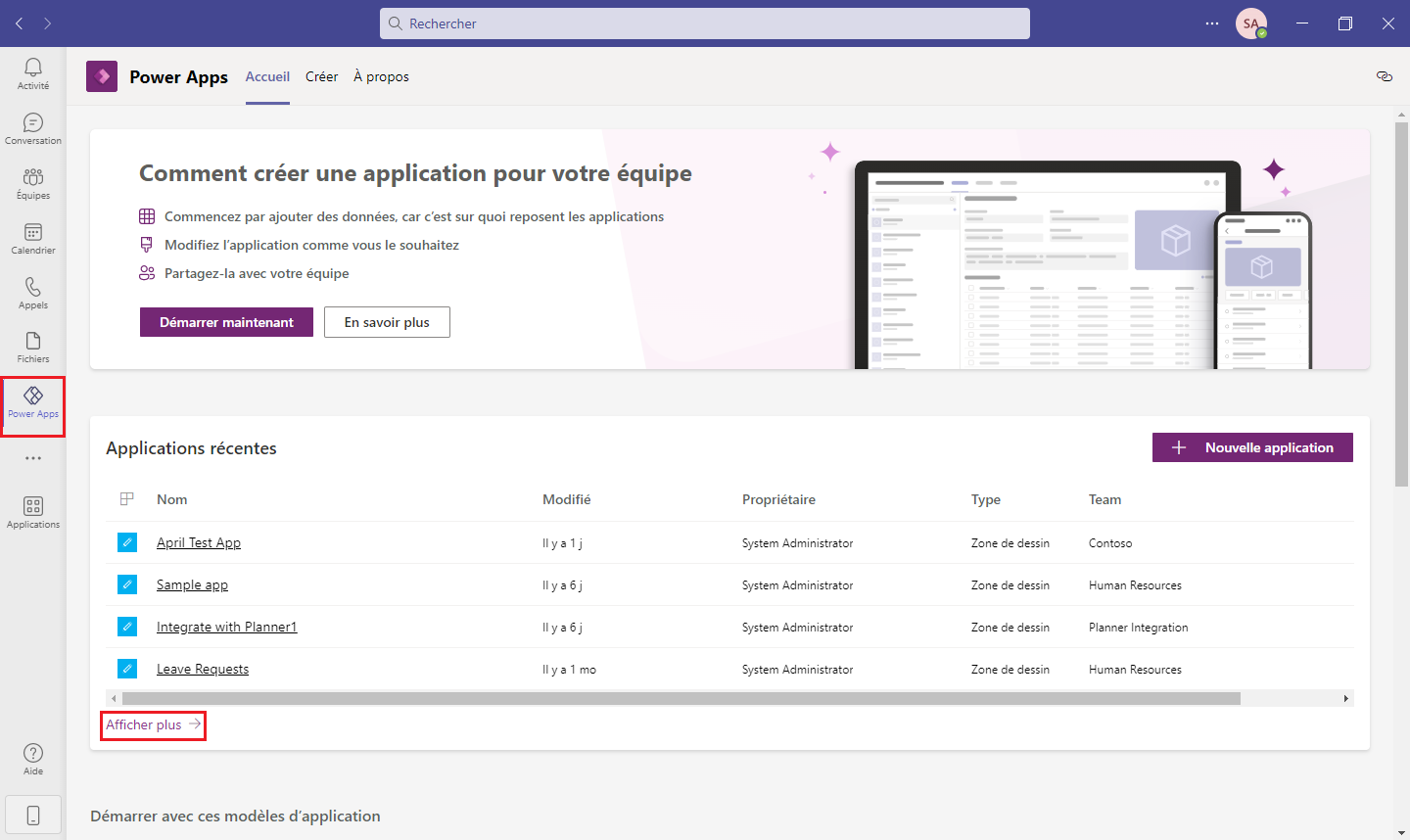Click the Type column header

click(x=986, y=499)
